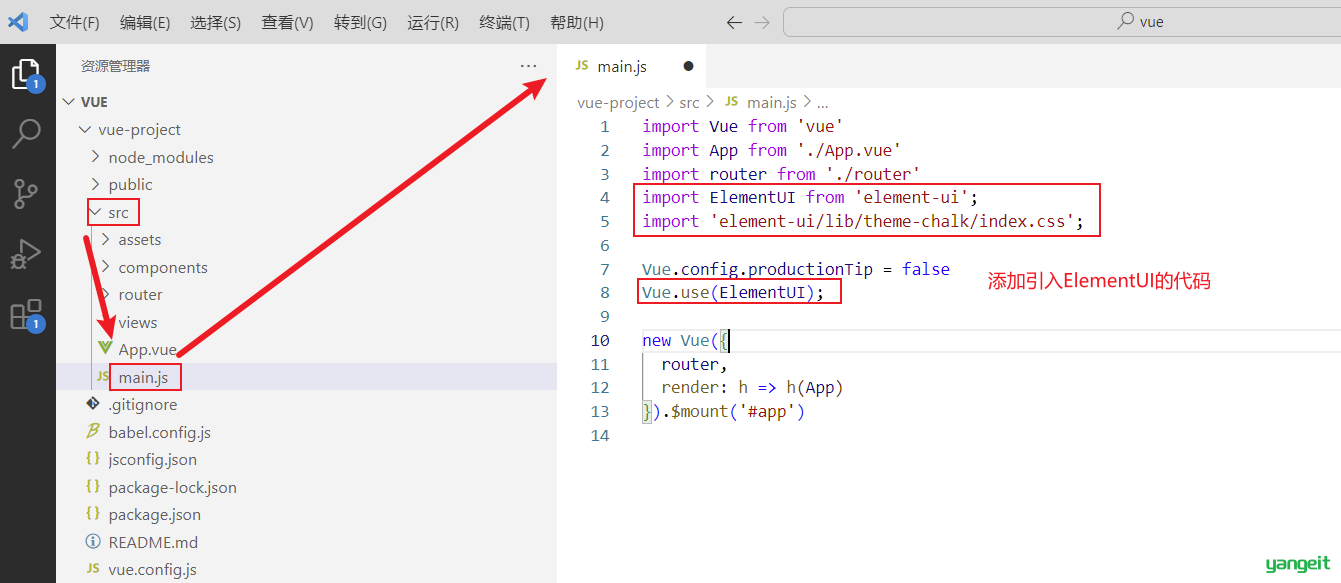
Task: Expand the components folder
Action: (x=105, y=267)
